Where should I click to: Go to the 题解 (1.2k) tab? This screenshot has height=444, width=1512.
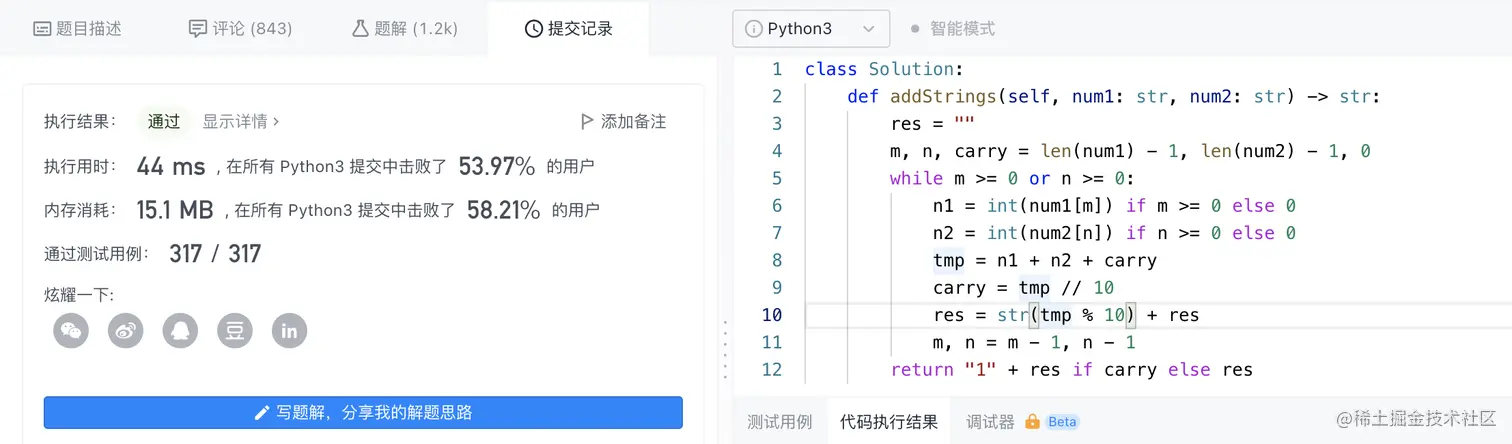[404, 29]
